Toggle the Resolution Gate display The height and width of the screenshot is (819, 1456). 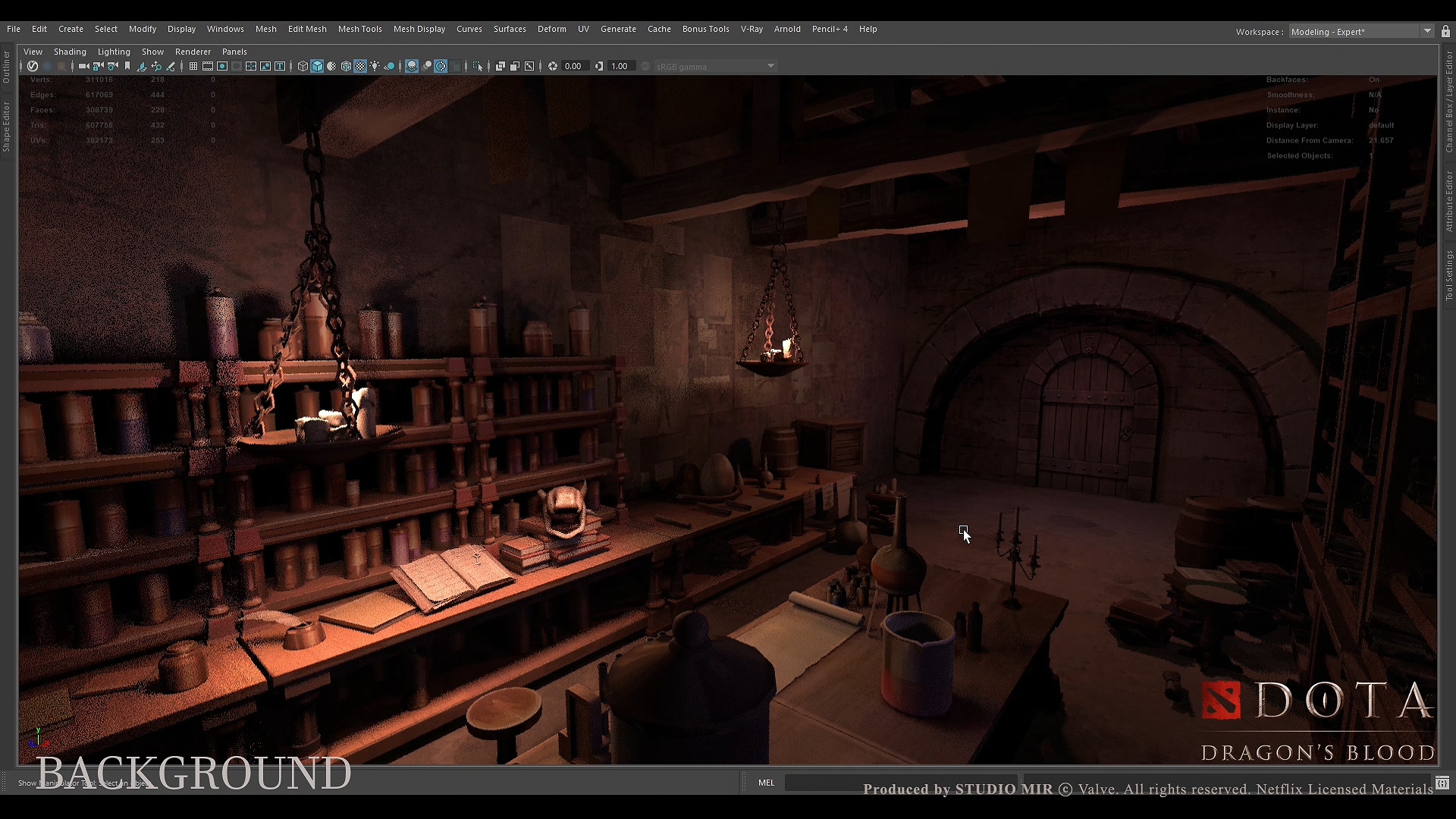coord(222,66)
